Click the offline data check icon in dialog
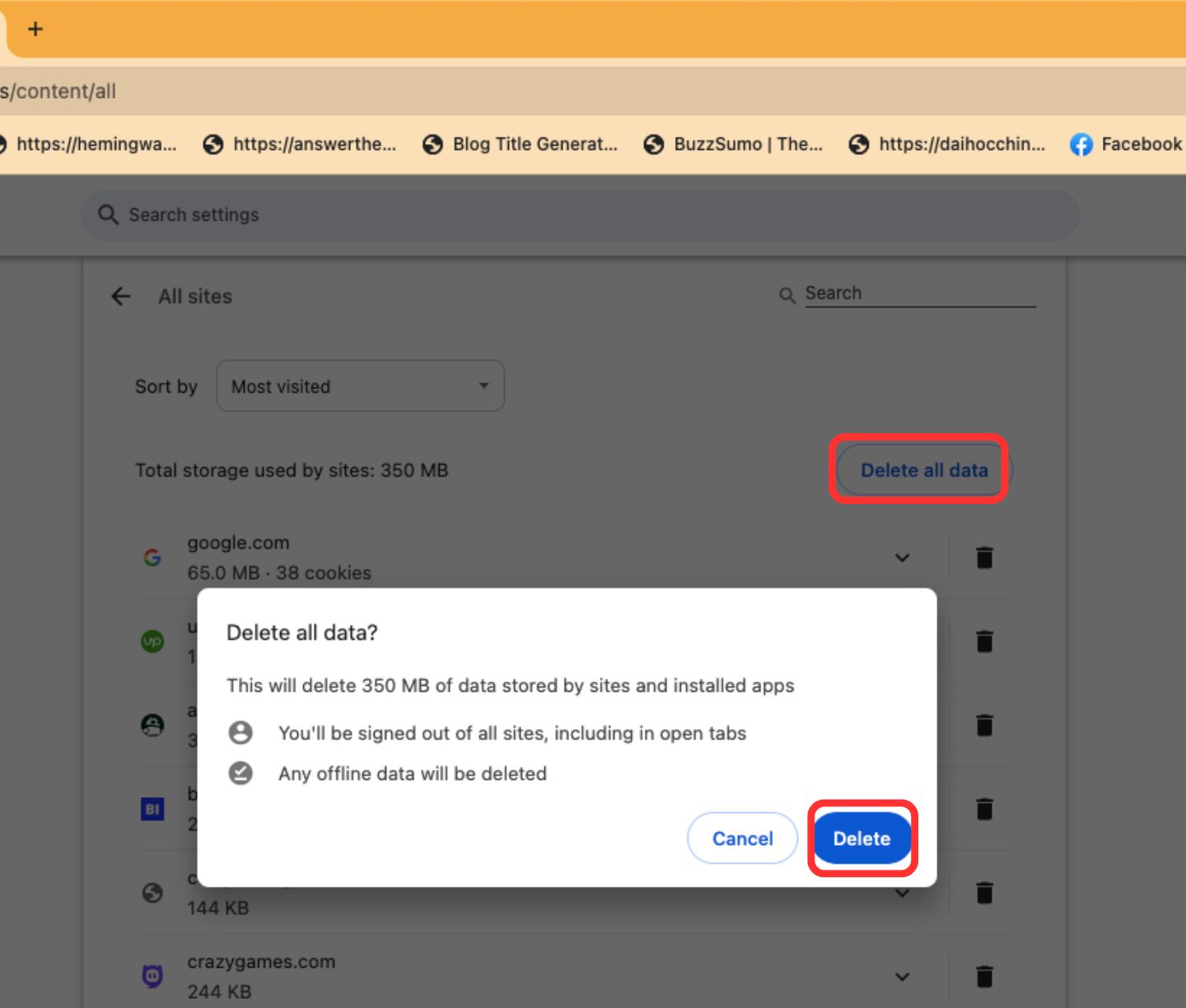The image size is (1186, 1008). point(240,773)
